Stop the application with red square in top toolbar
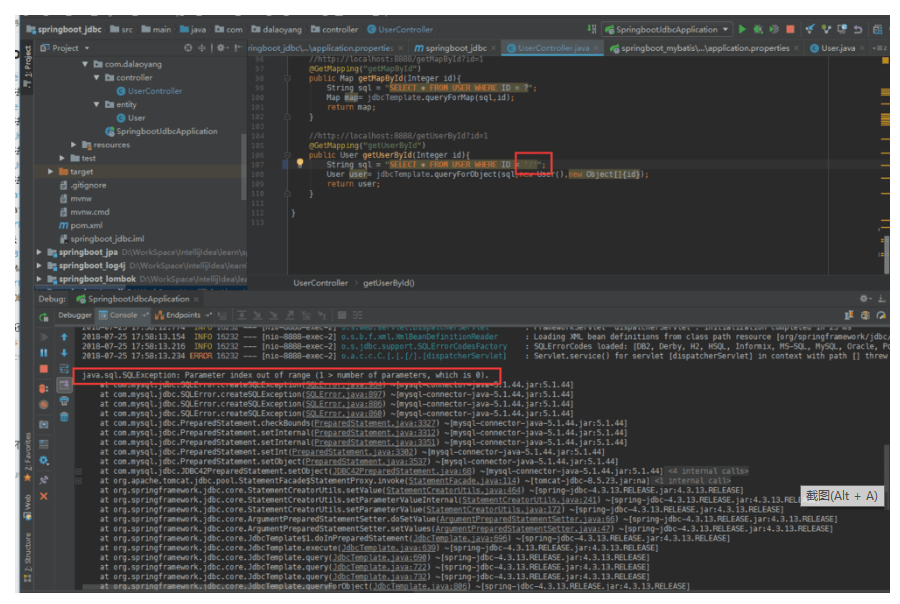This screenshot has width=900, height=604. pos(790,29)
